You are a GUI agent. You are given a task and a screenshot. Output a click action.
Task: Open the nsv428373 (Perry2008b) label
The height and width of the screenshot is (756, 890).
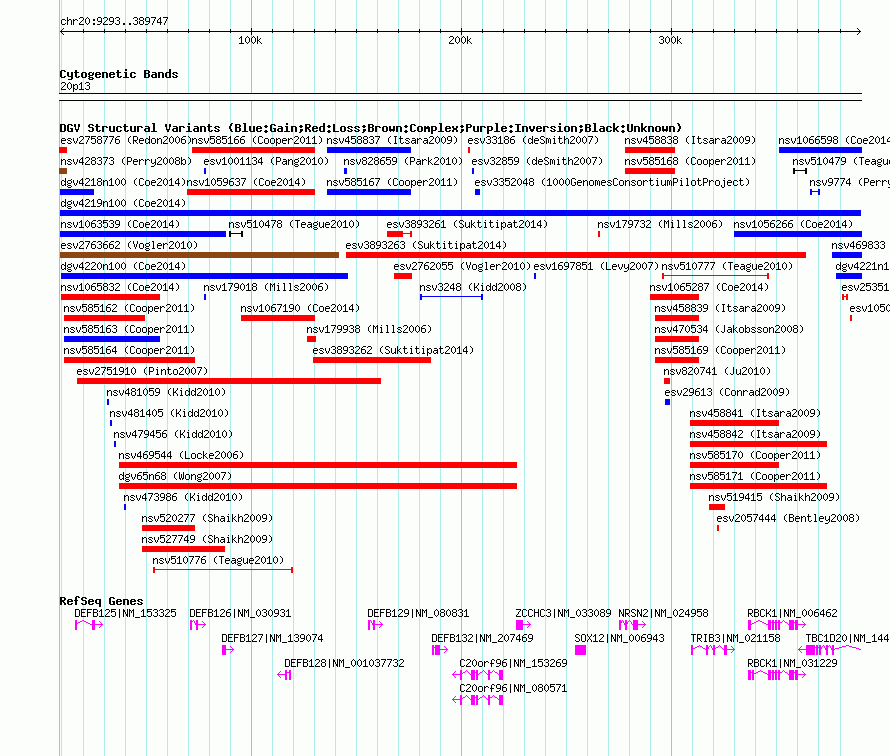click(127, 161)
